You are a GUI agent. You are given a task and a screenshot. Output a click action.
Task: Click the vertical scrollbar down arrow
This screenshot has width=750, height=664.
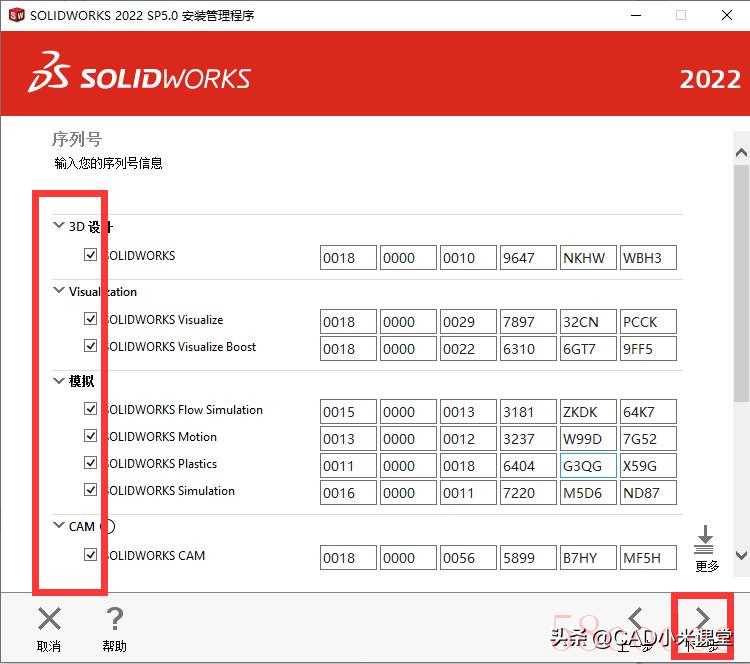pos(741,555)
